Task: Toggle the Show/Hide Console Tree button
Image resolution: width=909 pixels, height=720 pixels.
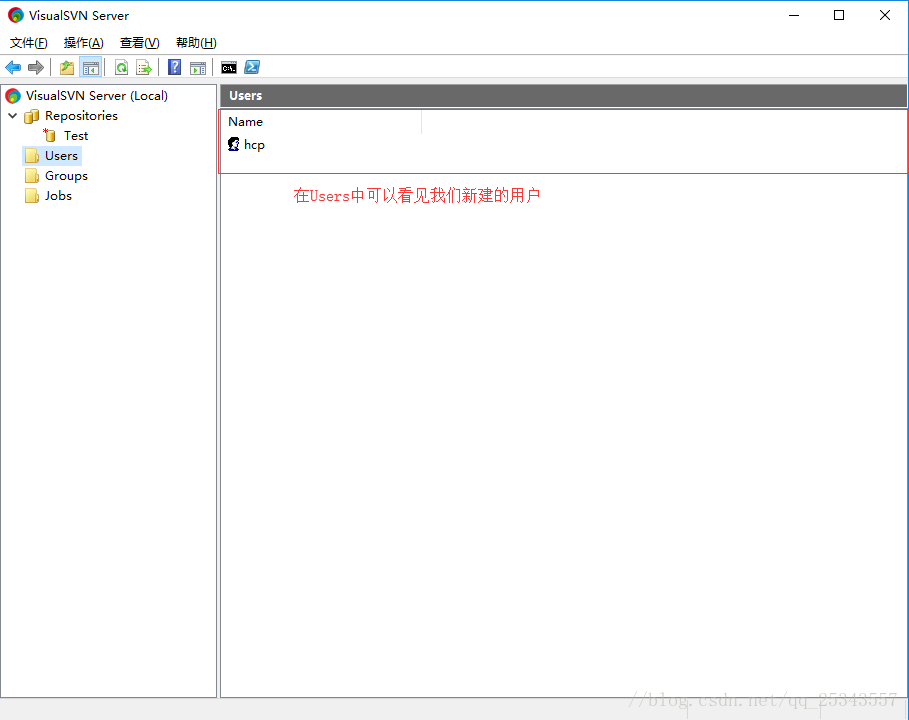Action: (x=91, y=68)
